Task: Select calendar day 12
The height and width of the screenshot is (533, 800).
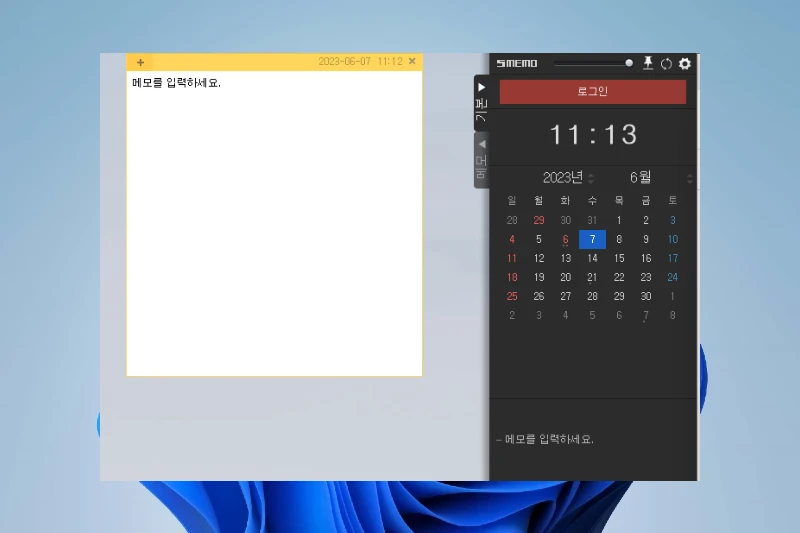Action: pos(539,259)
